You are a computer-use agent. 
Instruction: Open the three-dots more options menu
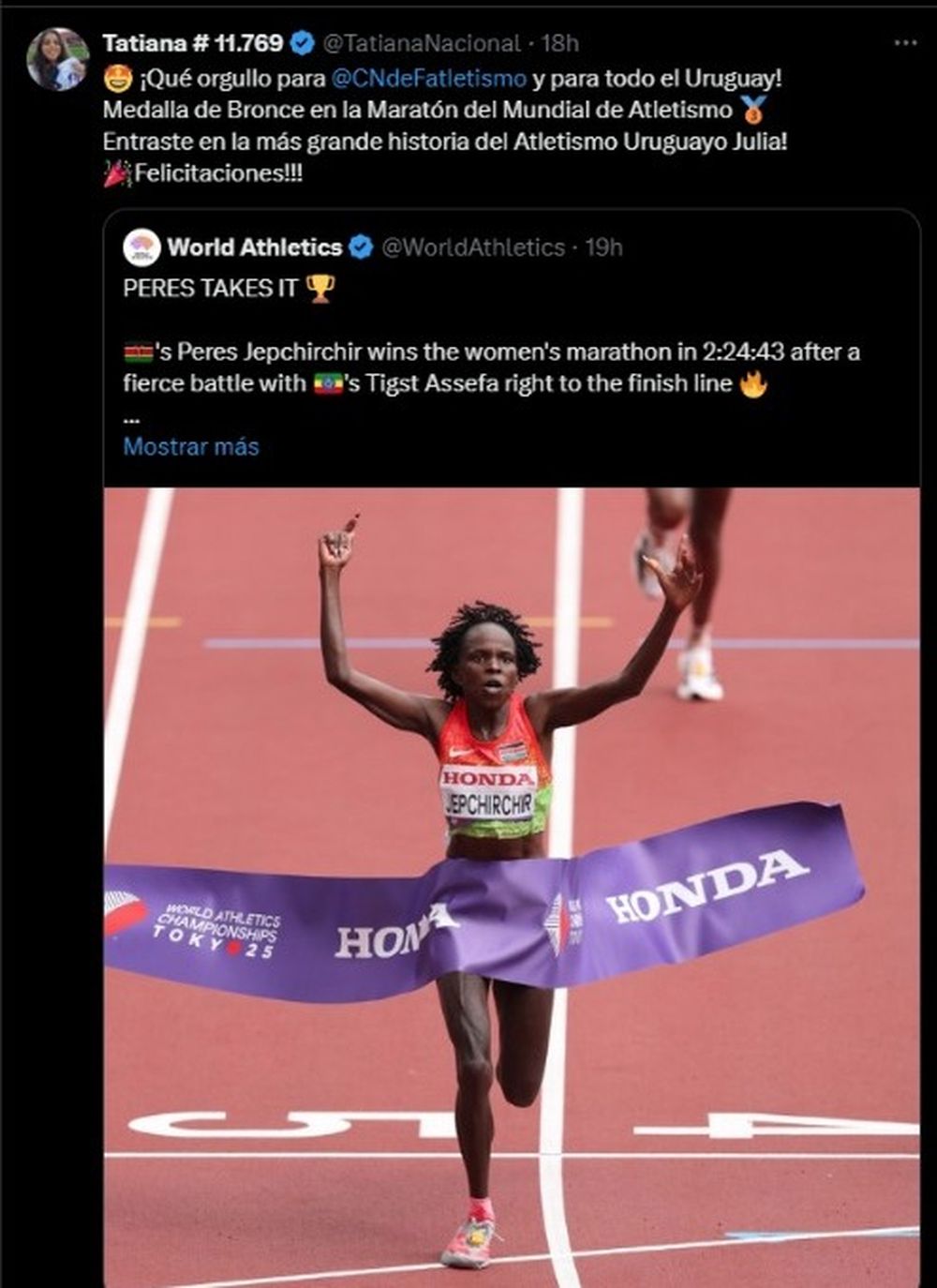[905, 43]
